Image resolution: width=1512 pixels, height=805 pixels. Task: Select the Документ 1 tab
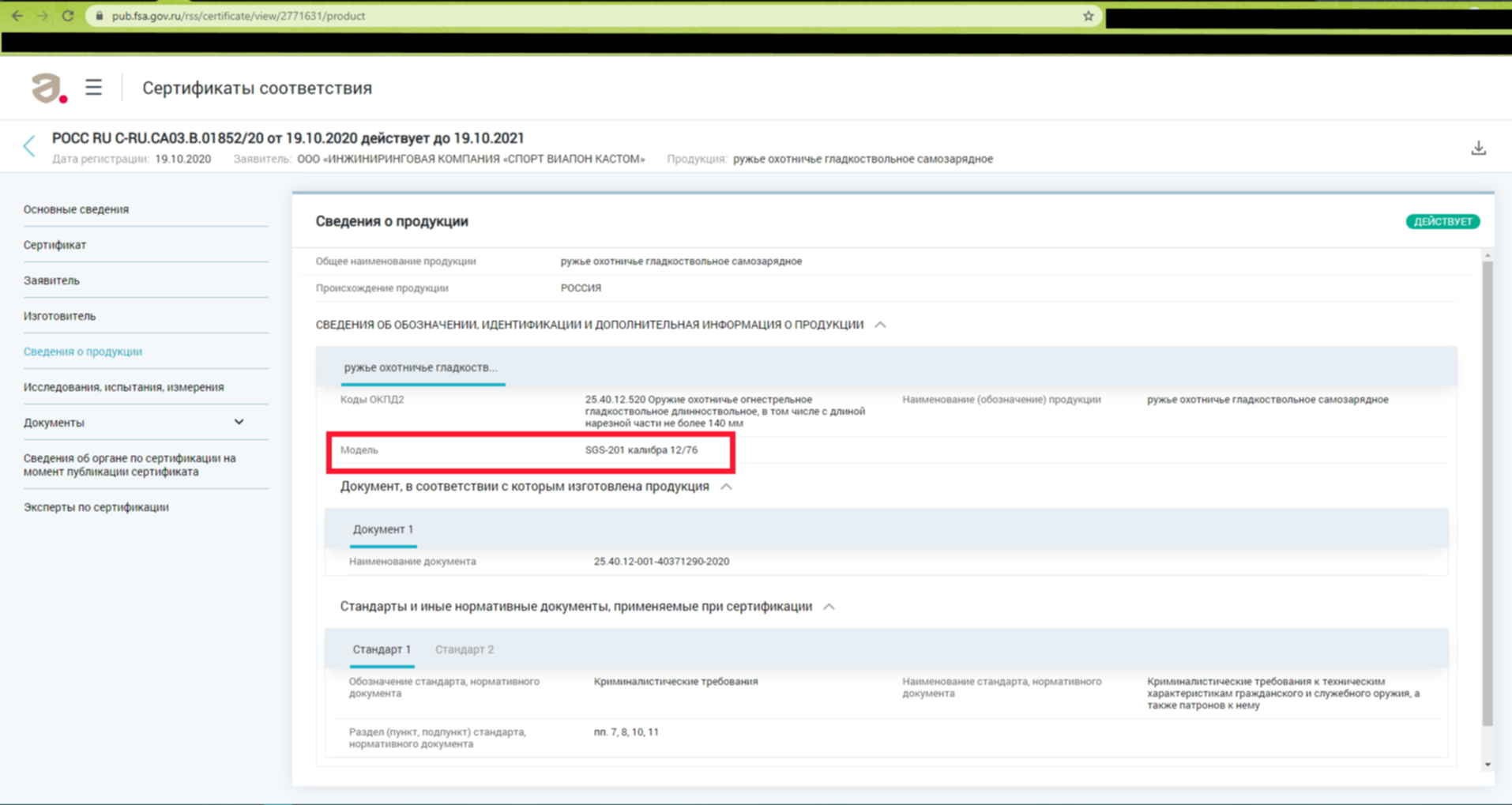click(383, 529)
